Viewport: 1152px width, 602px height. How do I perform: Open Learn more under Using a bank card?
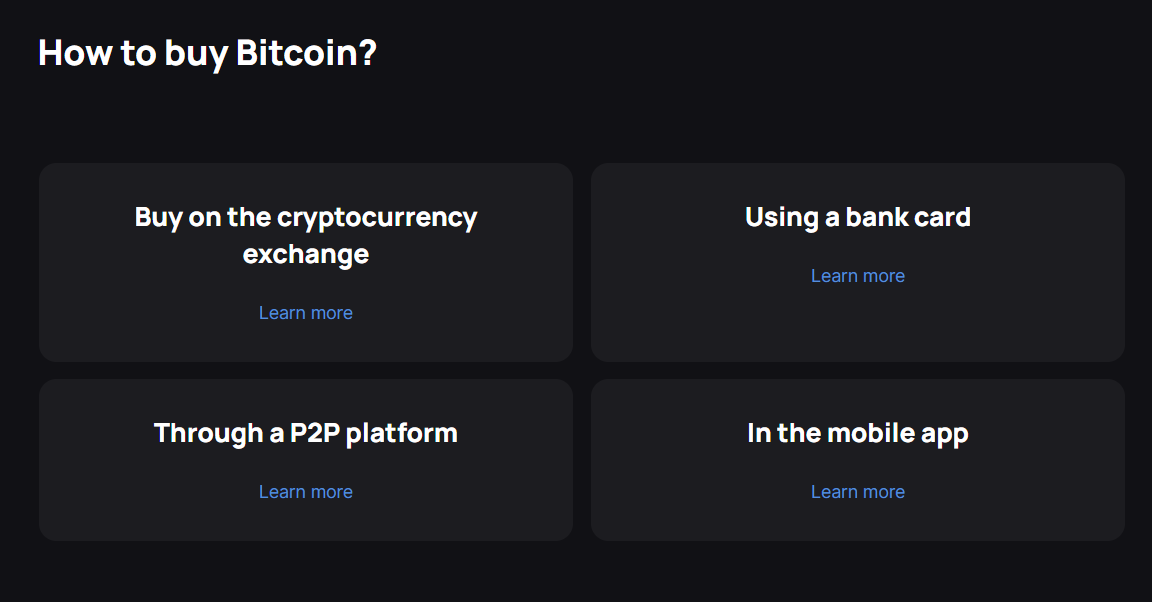[x=857, y=276]
